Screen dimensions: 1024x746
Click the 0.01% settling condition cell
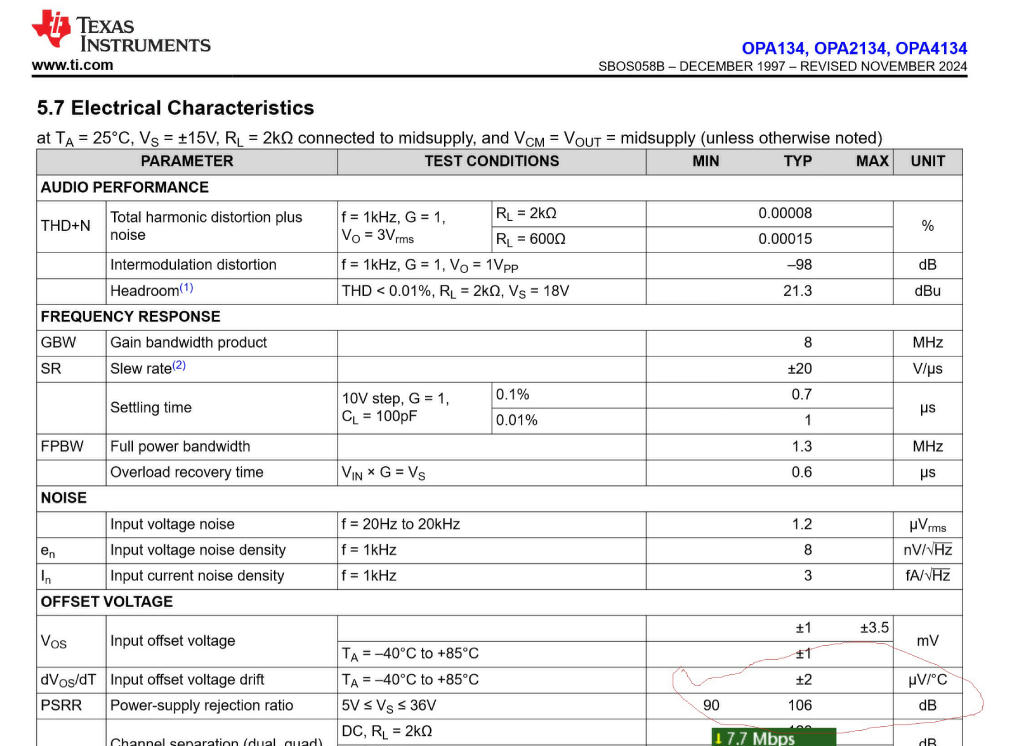(x=569, y=421)
